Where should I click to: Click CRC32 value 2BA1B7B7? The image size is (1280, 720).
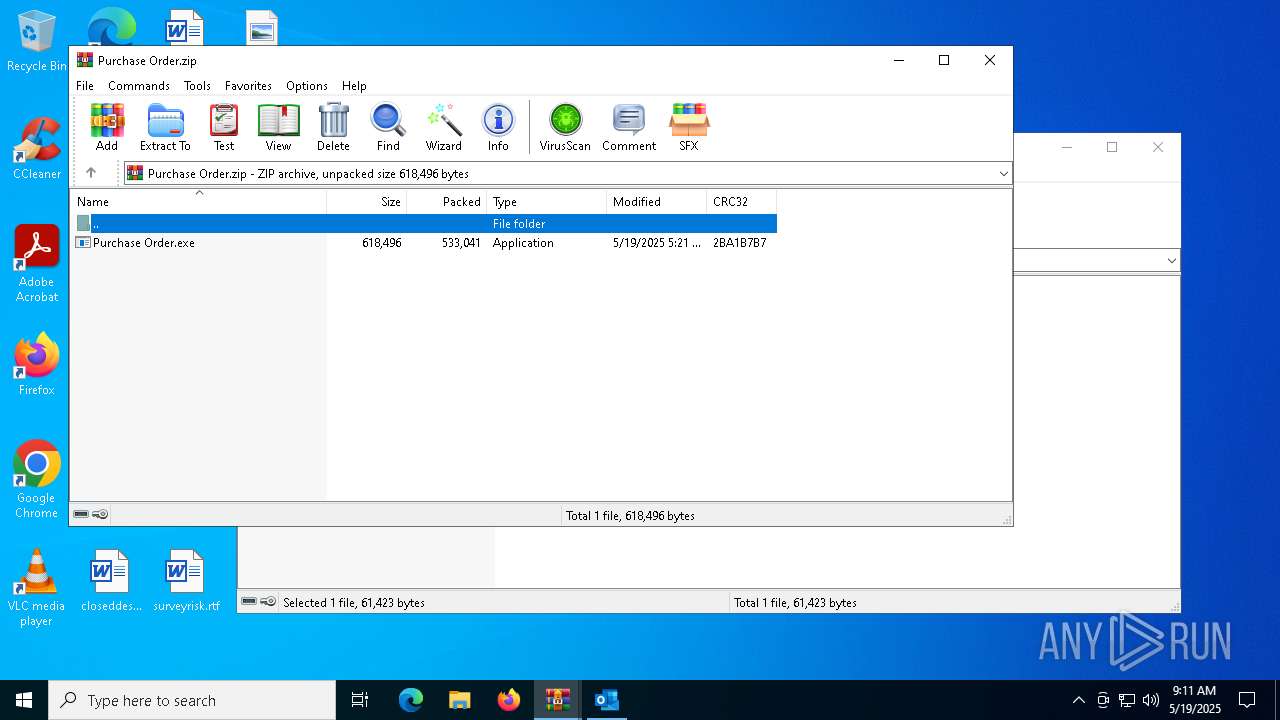pyautogui.click(x=740, y=243)
